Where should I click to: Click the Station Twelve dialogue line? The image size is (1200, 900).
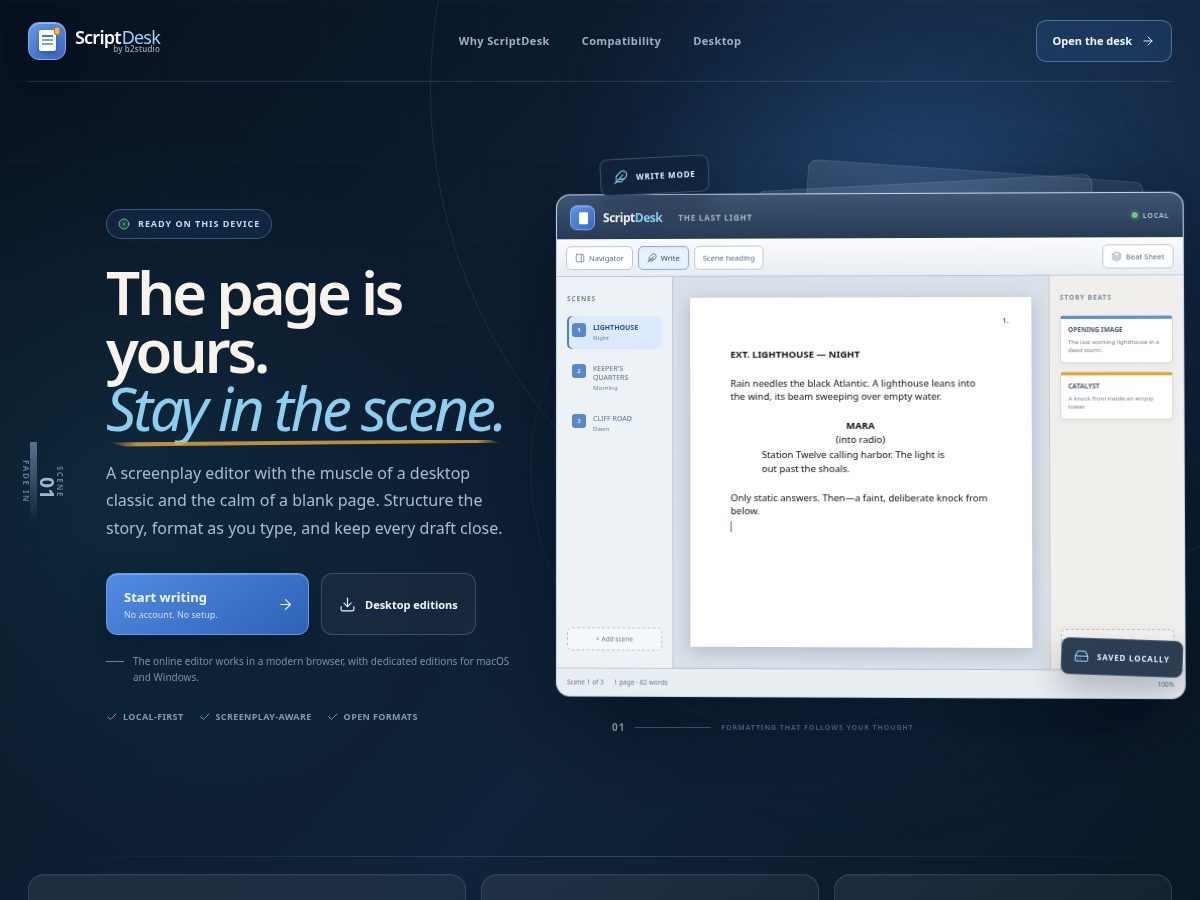tap(853, 461)
